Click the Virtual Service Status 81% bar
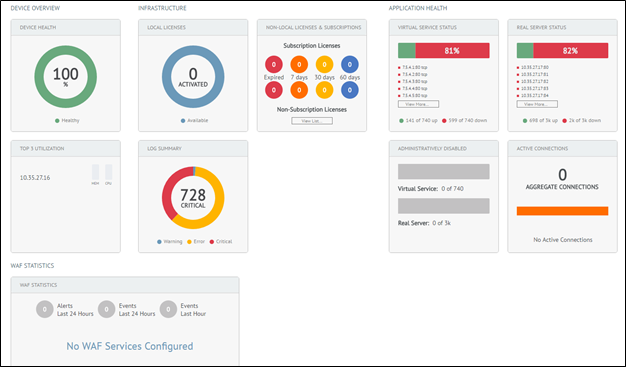Image resolution: width=626 pixels, height=367 pixels. [444, 51]
